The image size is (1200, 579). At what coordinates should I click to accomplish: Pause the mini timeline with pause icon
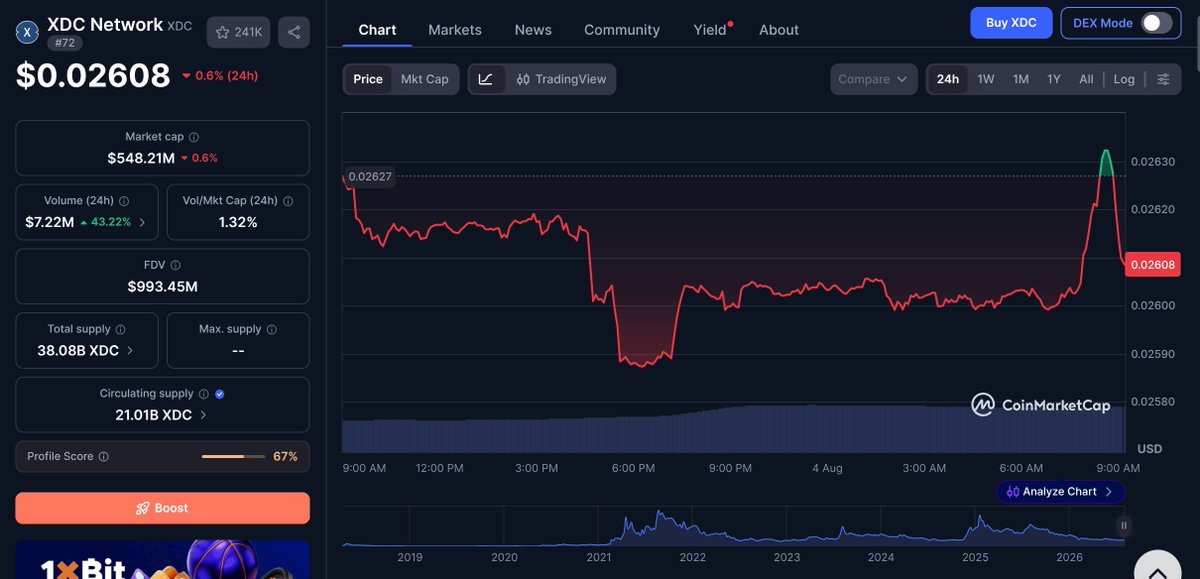coord(1124,525)
